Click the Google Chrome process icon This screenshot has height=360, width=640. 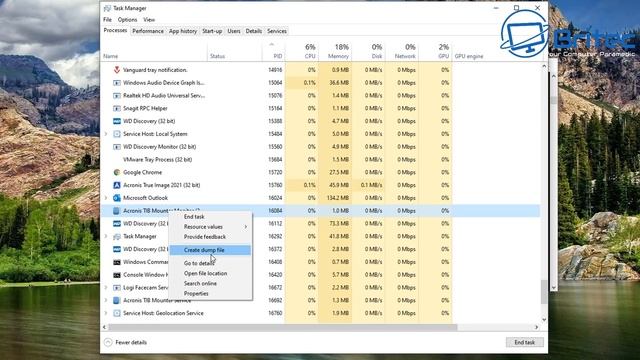click(117, 172)
